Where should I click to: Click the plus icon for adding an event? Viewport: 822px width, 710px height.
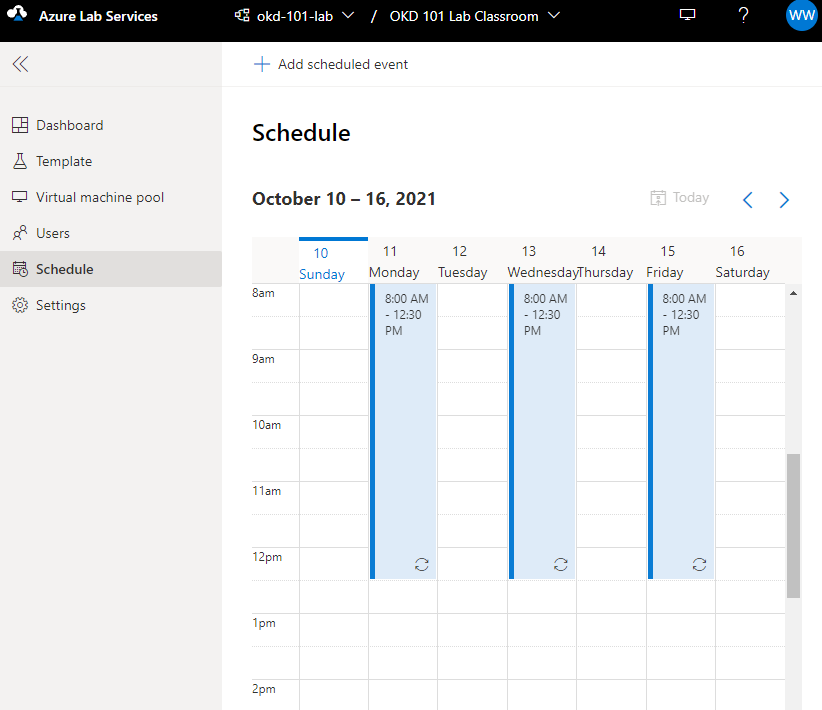[x=262, y=64]
